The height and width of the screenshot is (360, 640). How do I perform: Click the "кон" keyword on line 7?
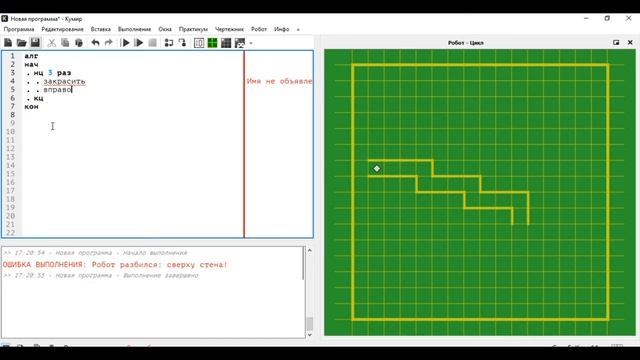[x=31, y=107]
